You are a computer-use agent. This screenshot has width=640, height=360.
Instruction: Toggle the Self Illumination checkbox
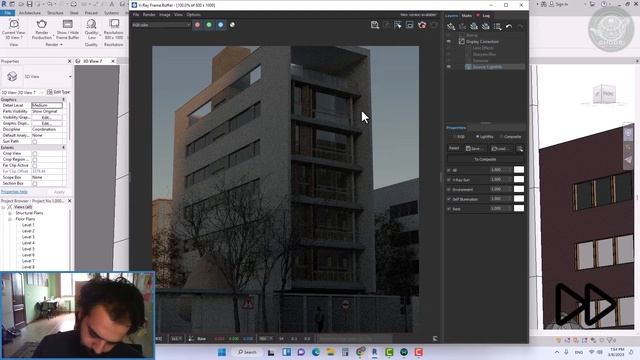[449, 199]
